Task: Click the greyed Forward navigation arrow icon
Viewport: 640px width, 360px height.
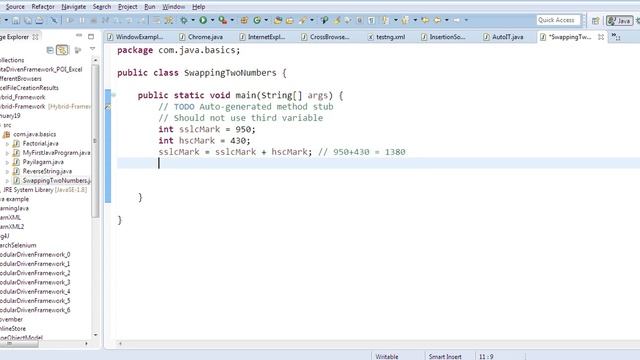Action: point(457,20)
